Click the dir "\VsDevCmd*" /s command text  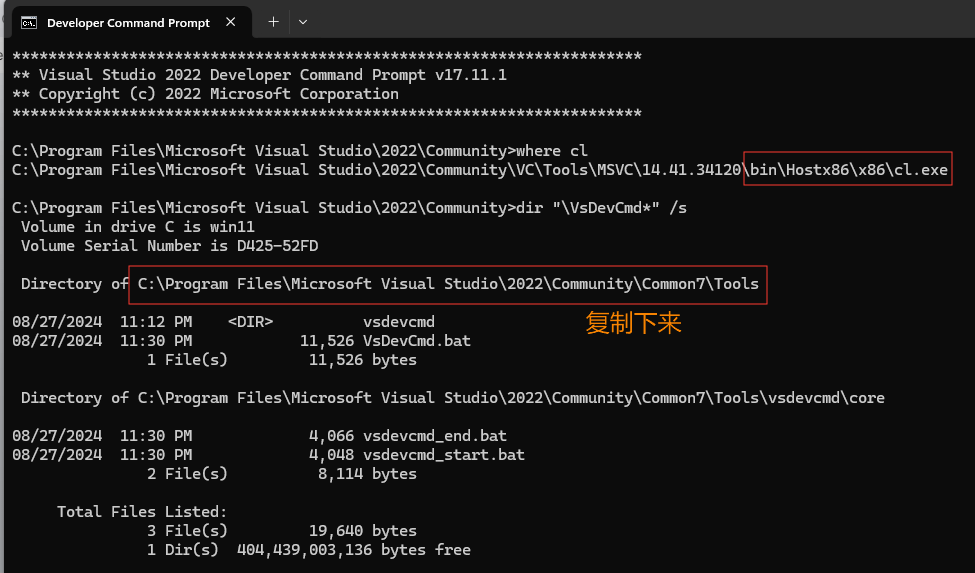point(600,208)
